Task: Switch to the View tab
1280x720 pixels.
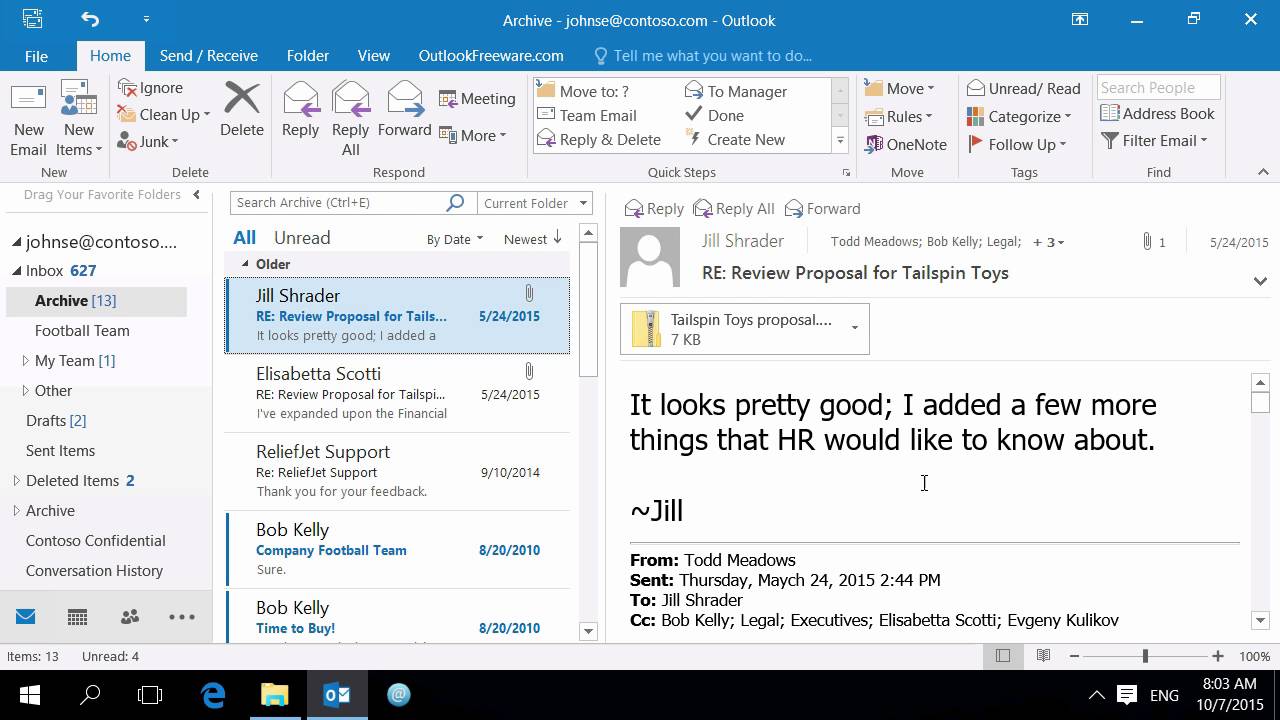Action: pos(374,56)
